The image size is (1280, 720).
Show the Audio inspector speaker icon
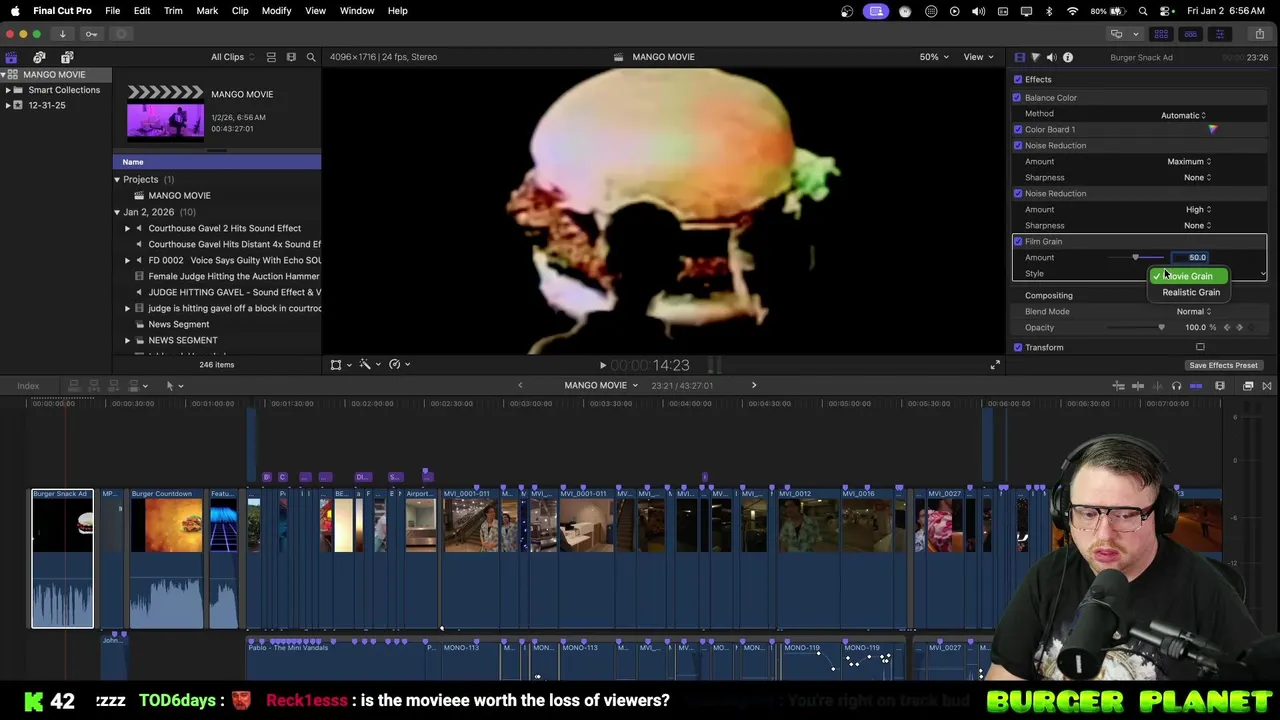(1051, 57)
